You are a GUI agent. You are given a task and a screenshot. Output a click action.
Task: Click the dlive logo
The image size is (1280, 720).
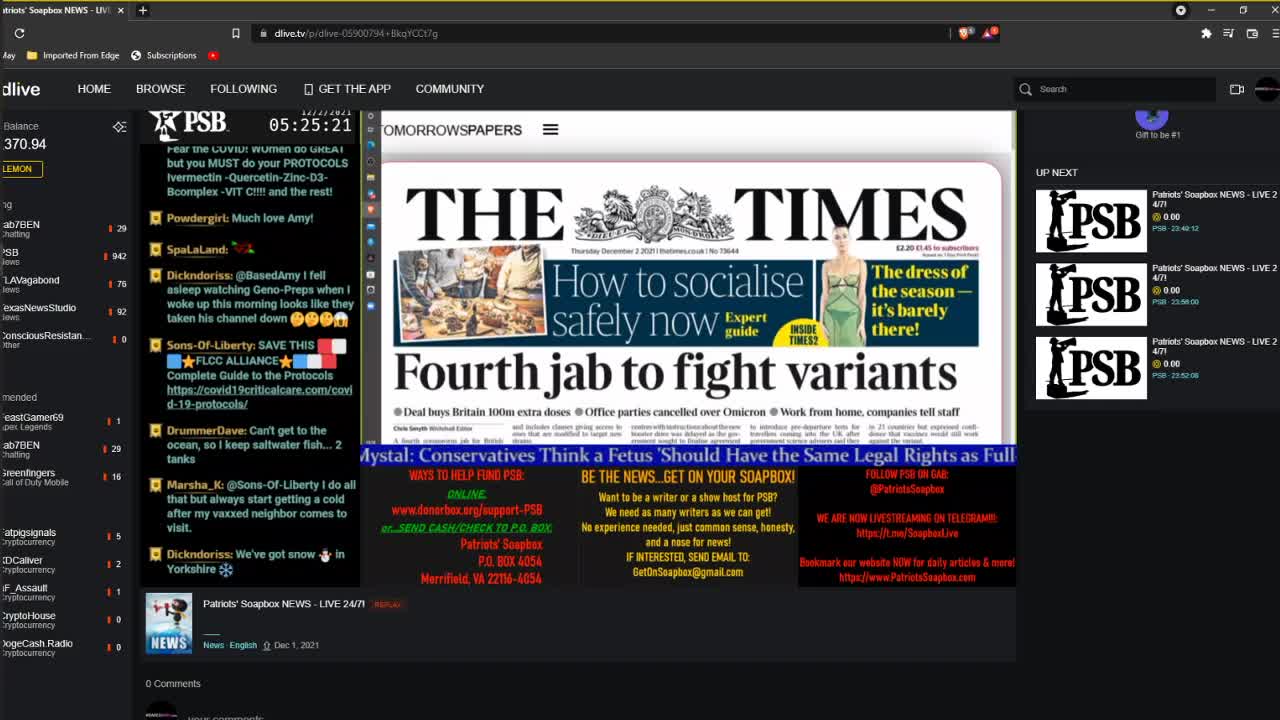click(x=21, y=89)
